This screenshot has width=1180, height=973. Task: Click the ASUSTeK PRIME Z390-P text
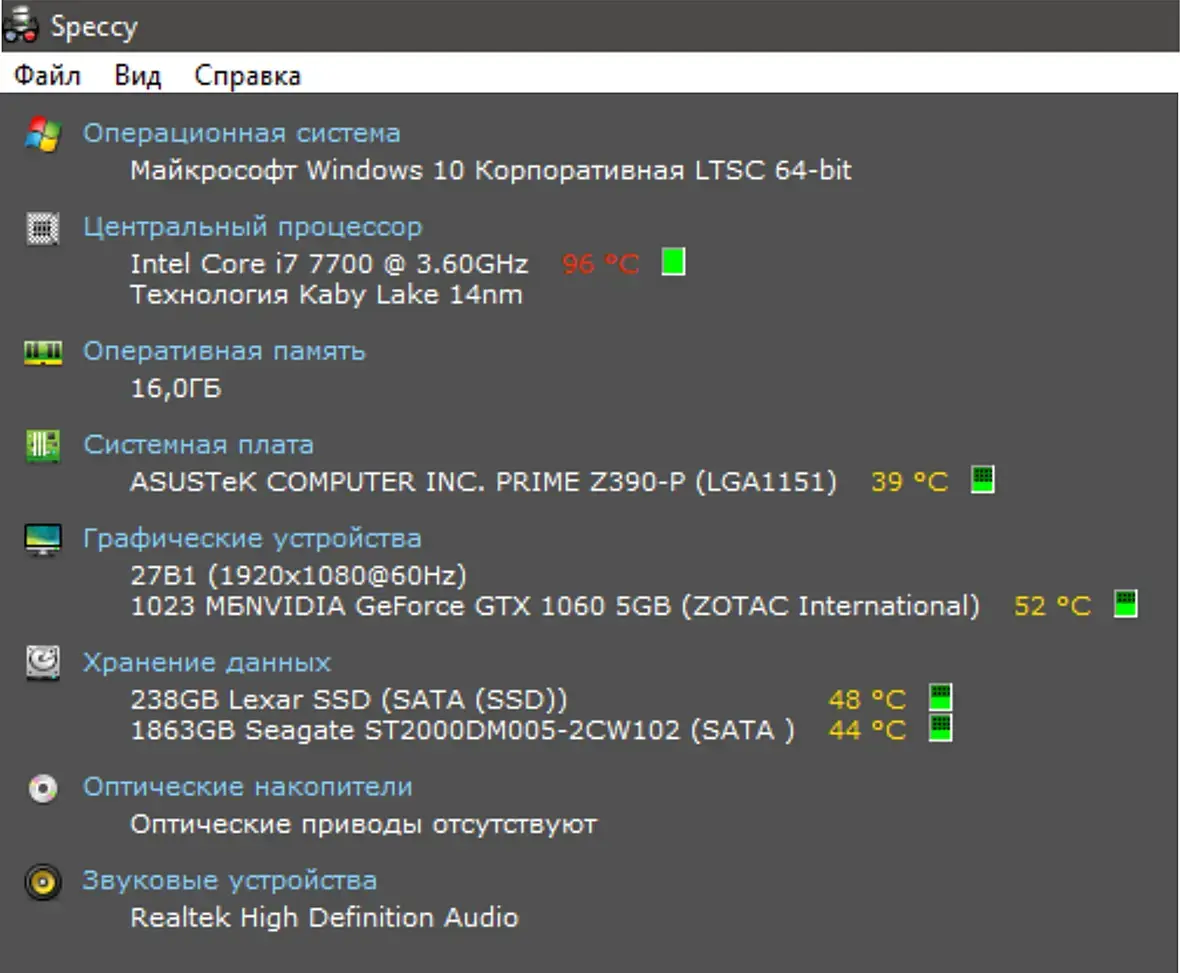483,482
